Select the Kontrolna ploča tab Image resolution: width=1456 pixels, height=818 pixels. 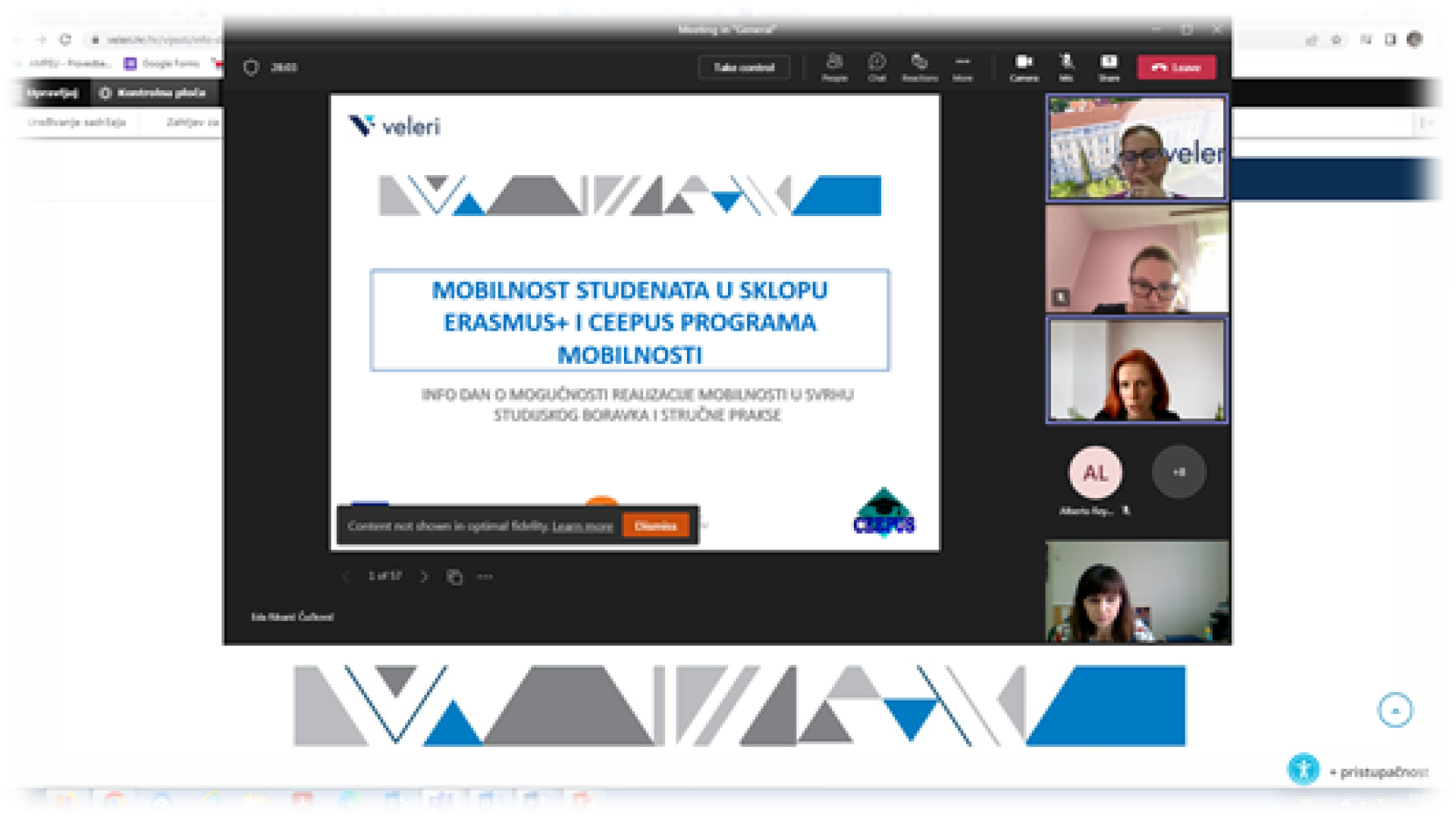point(154,92)
